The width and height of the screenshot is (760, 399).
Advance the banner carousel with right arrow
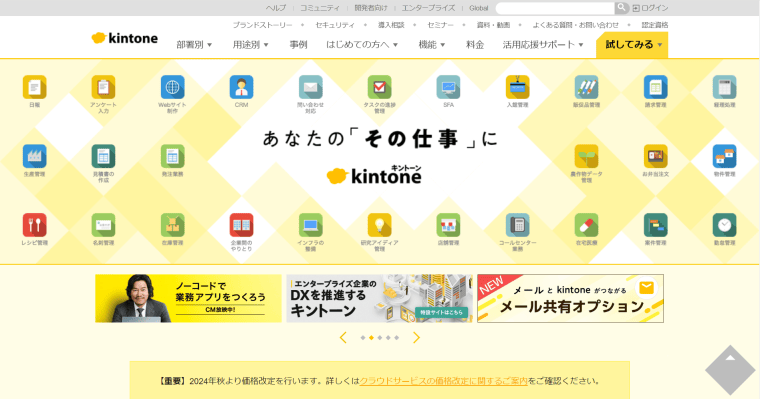tap(416, 337)
